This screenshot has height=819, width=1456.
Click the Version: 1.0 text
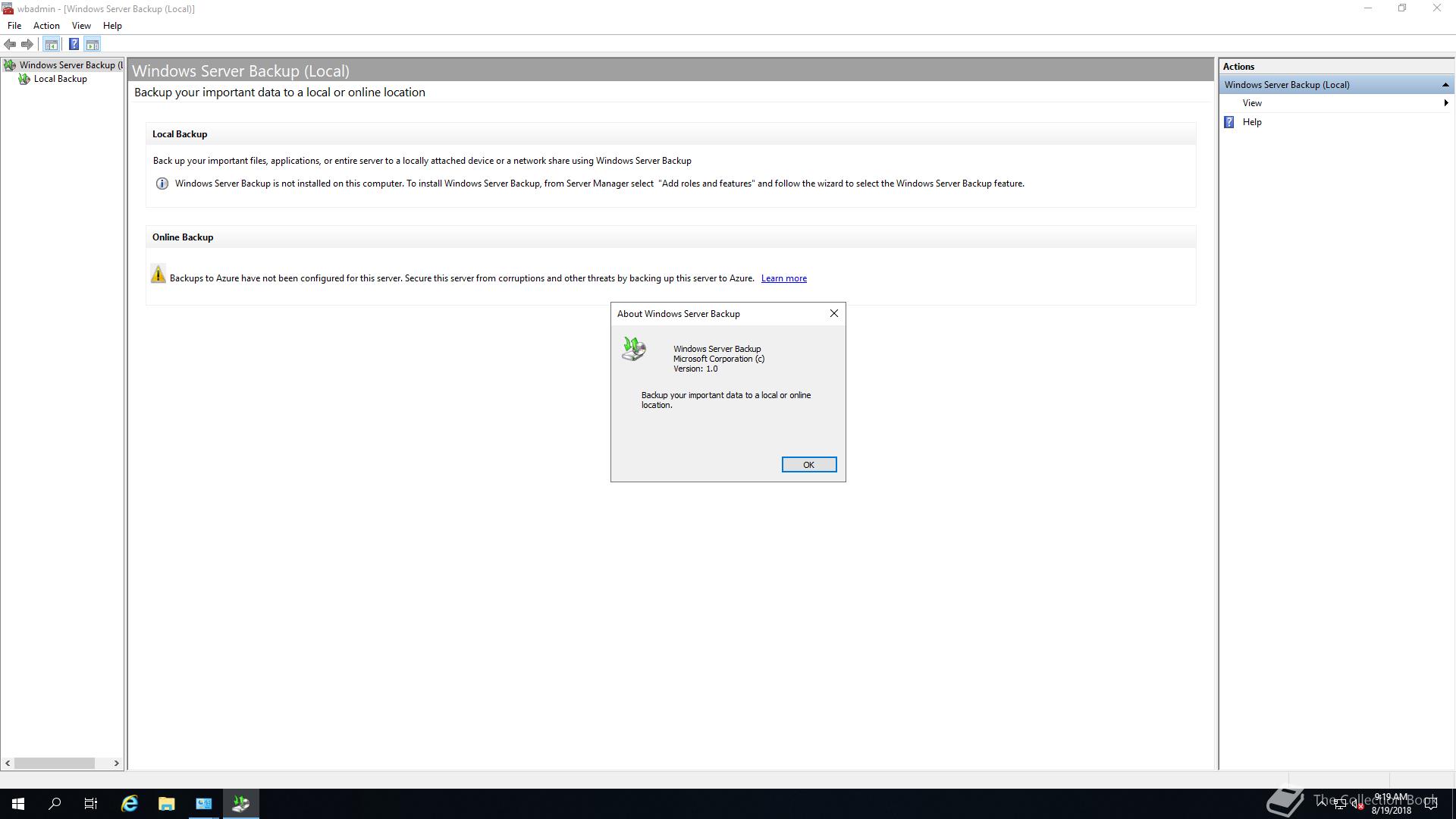695,369
